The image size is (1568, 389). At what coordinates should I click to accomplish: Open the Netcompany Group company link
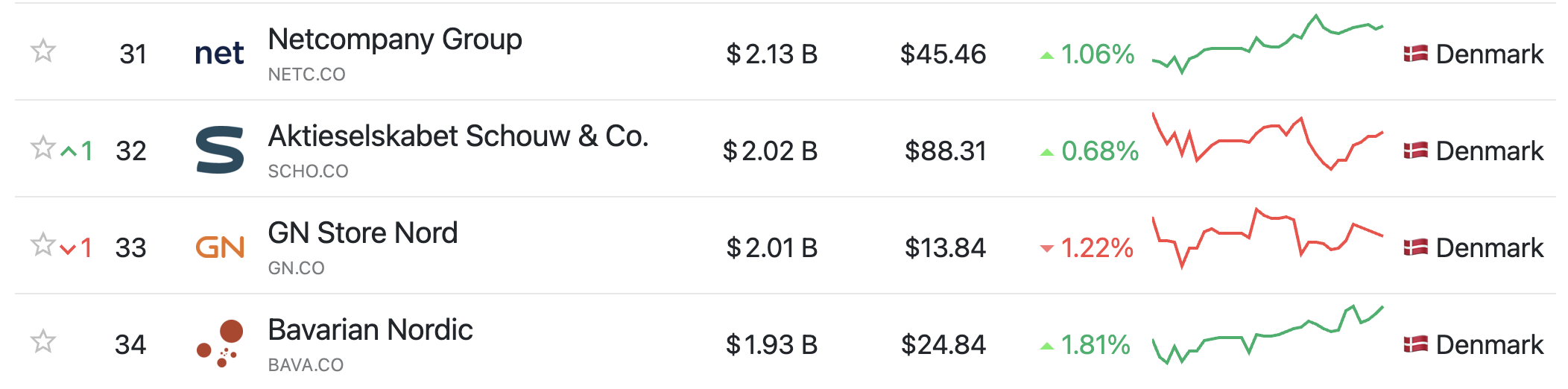point(395,39)
